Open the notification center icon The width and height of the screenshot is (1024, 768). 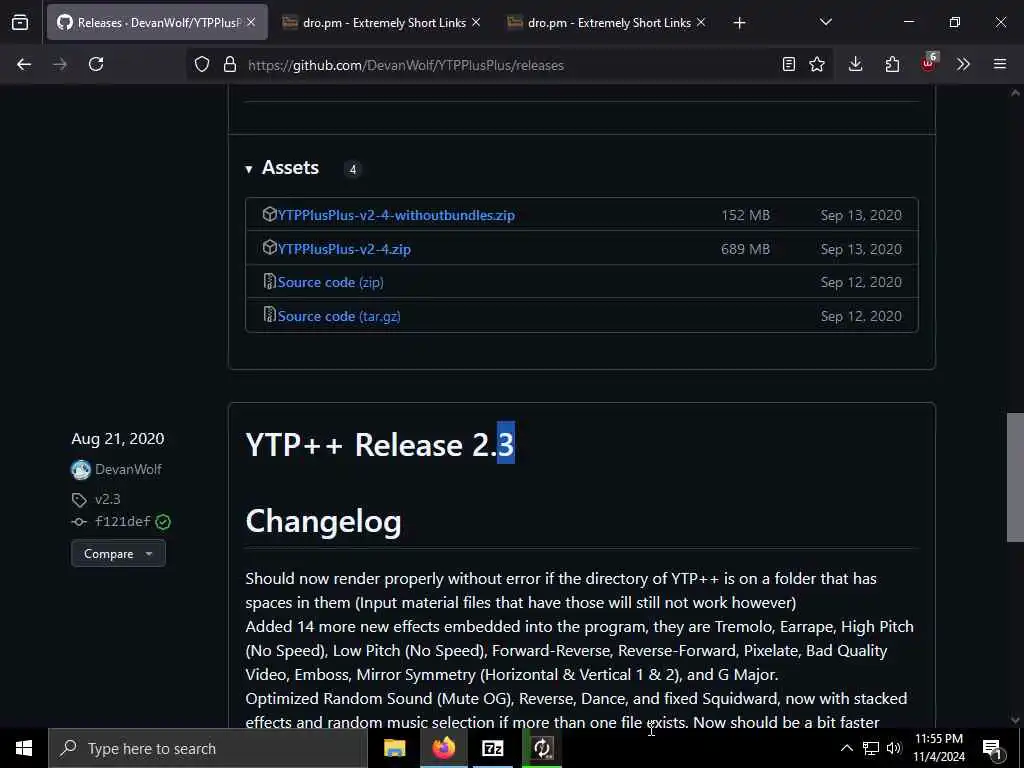click(992, 749)
